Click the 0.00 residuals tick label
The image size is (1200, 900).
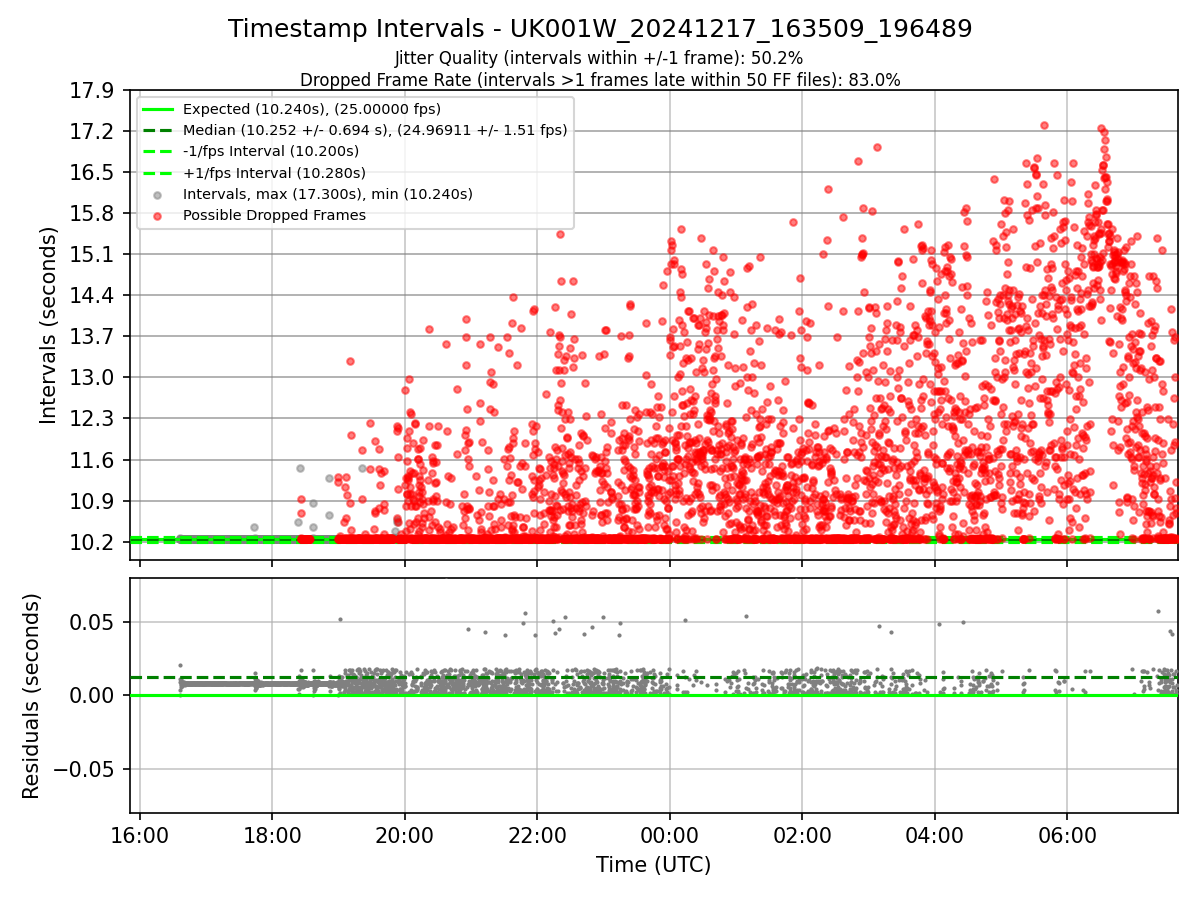[94, 696]
